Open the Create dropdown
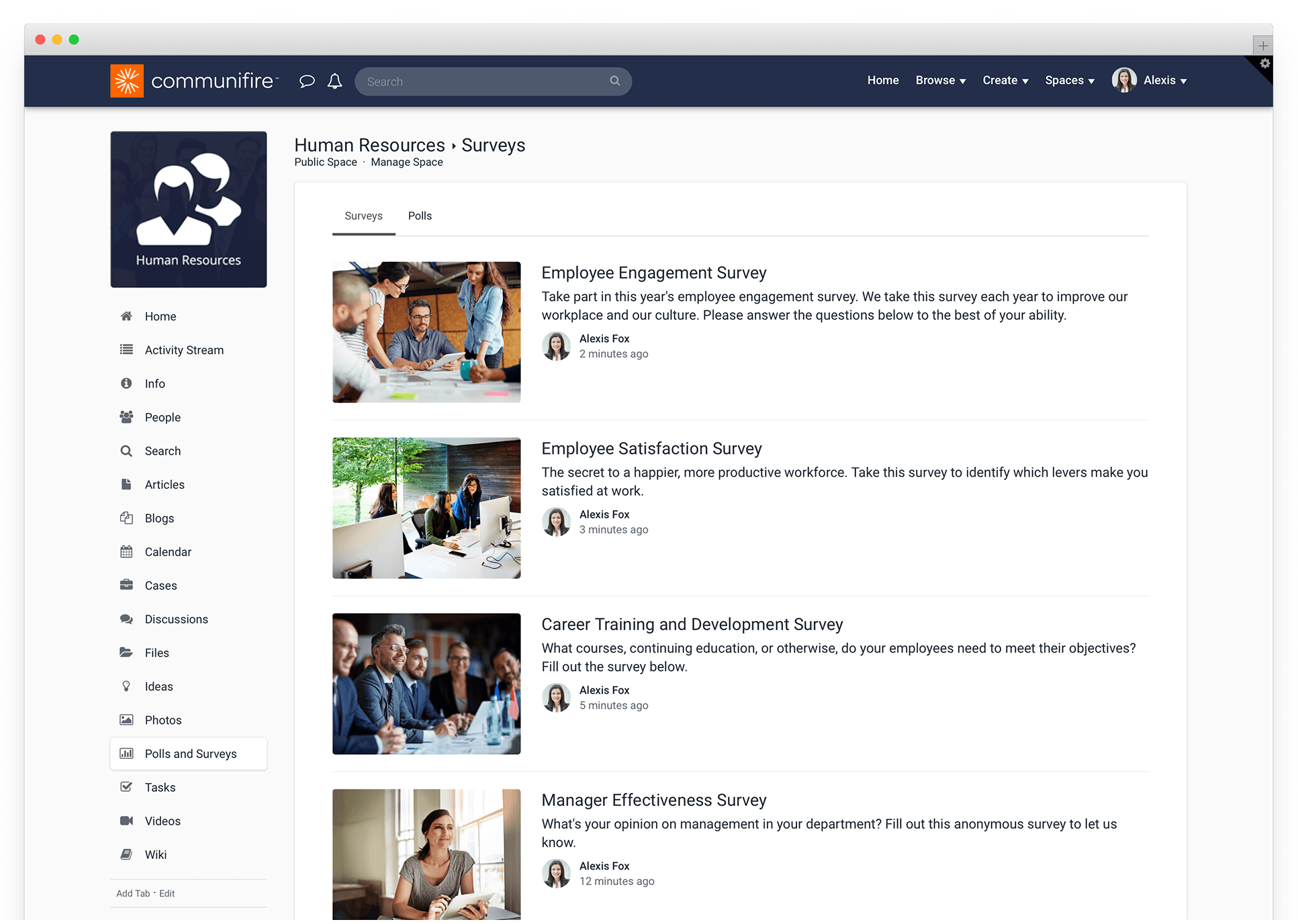1298x924 pixels. pos(1005,80)
